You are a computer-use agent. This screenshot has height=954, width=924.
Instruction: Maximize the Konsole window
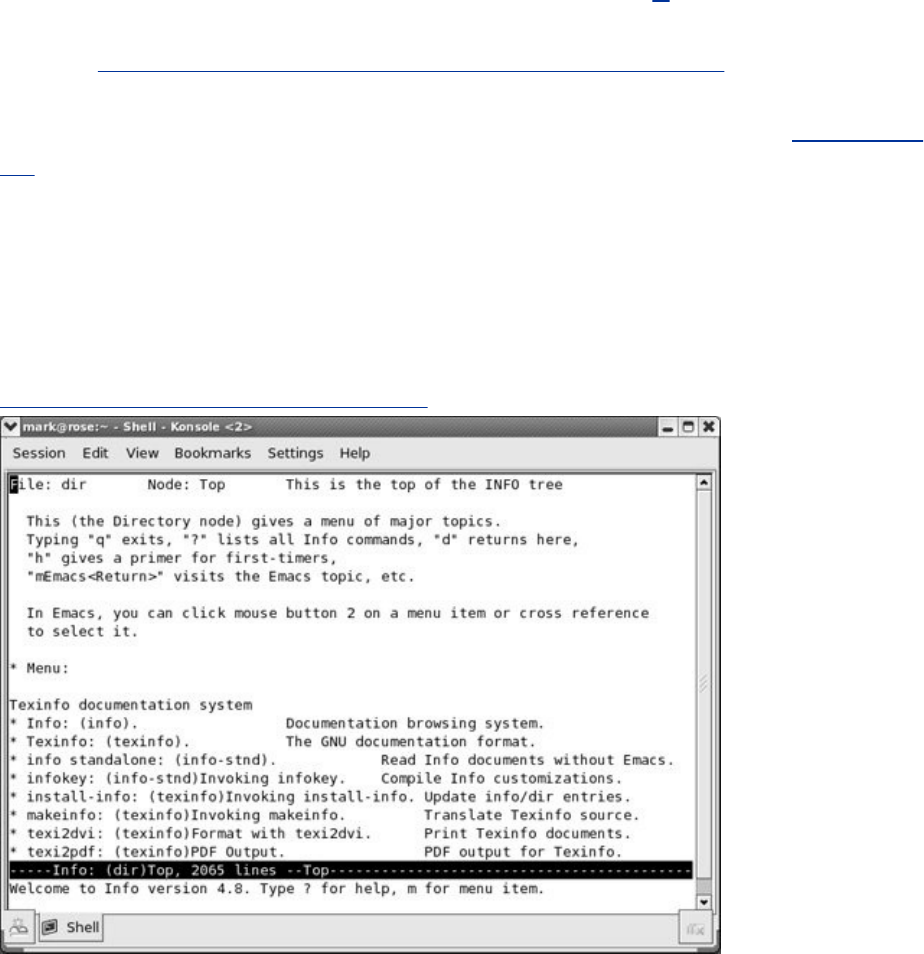click(x=688, y=427)
